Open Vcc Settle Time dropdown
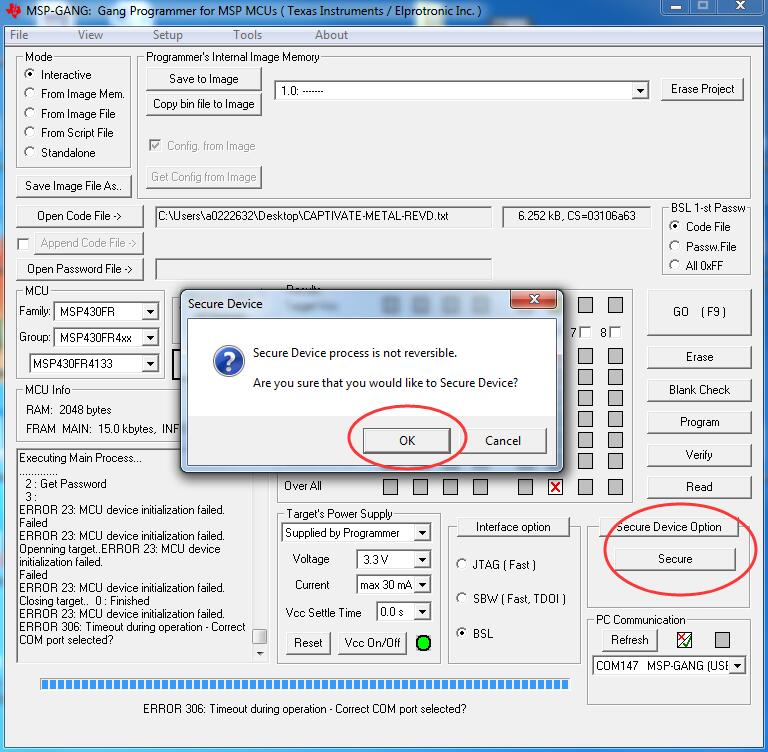 coord(422,611)
